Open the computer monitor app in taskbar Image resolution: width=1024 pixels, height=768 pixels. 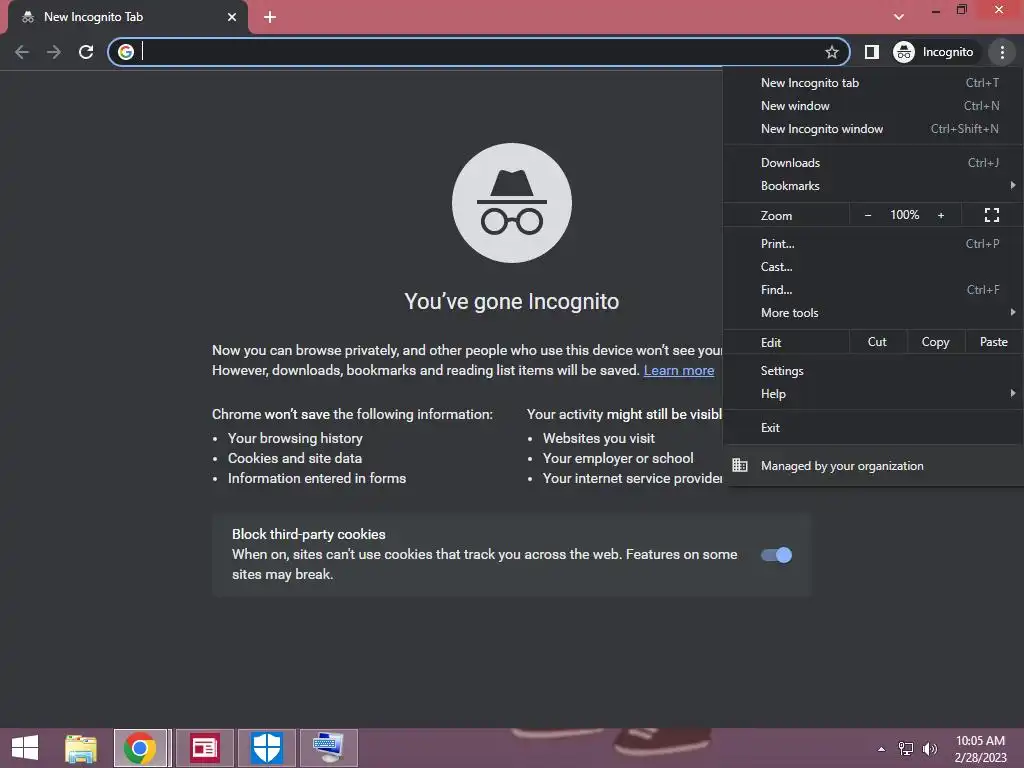pos(328,748)
